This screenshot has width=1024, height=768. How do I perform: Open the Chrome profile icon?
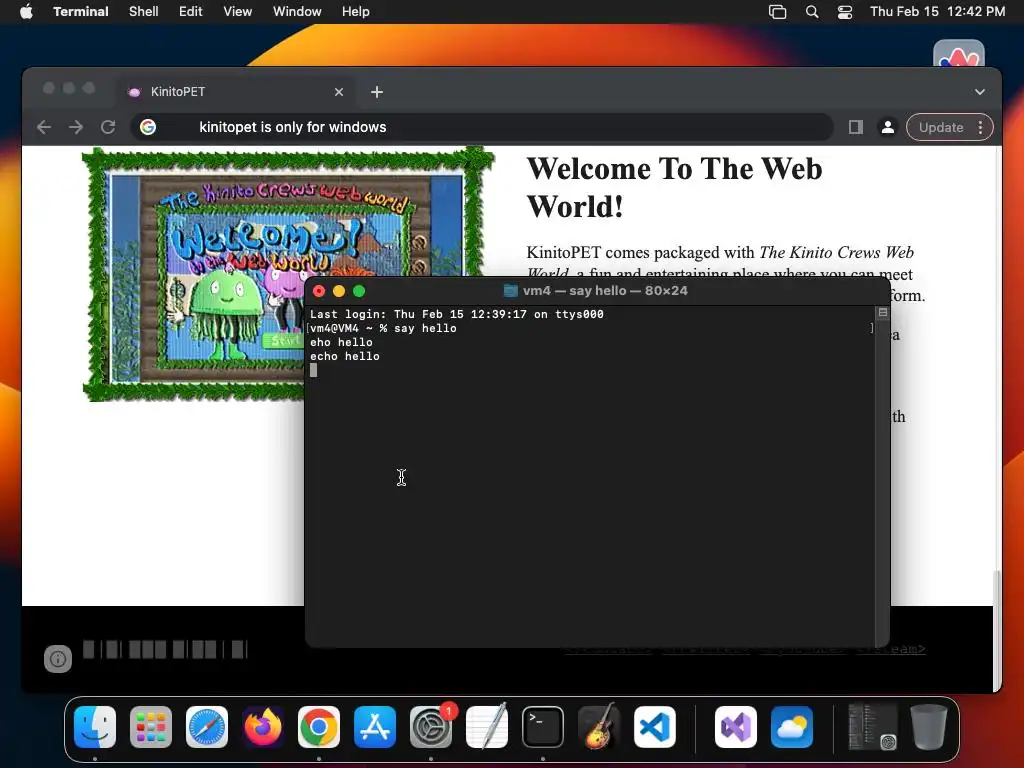click(888, 127)
